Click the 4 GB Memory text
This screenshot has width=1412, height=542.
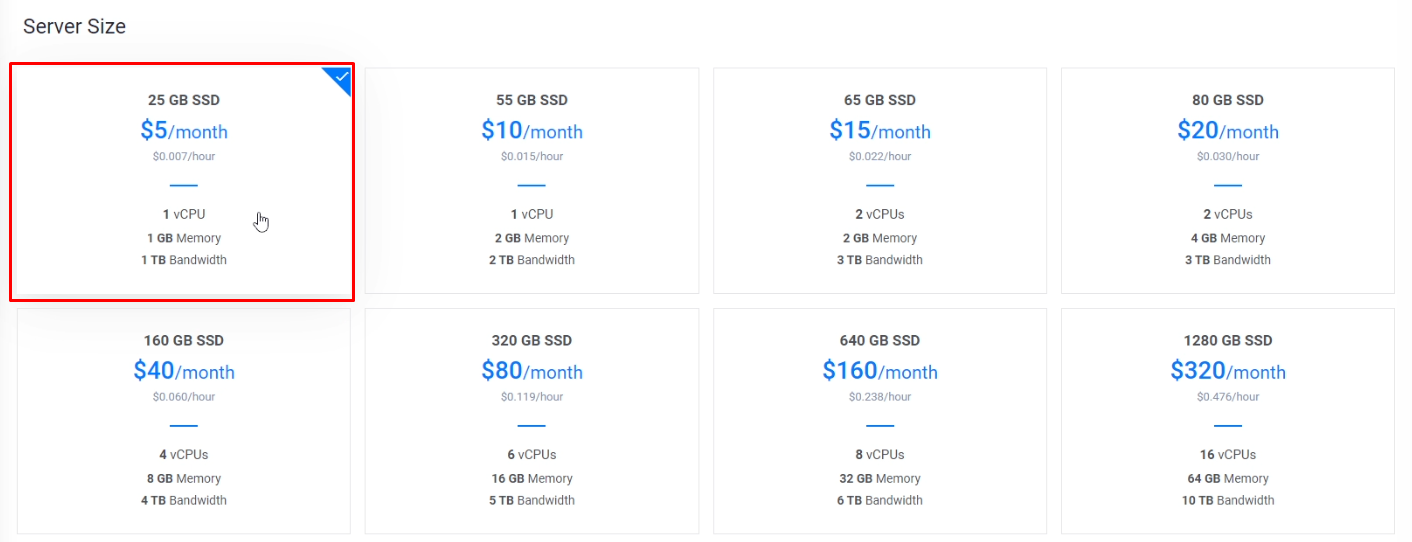(1227, 238)
